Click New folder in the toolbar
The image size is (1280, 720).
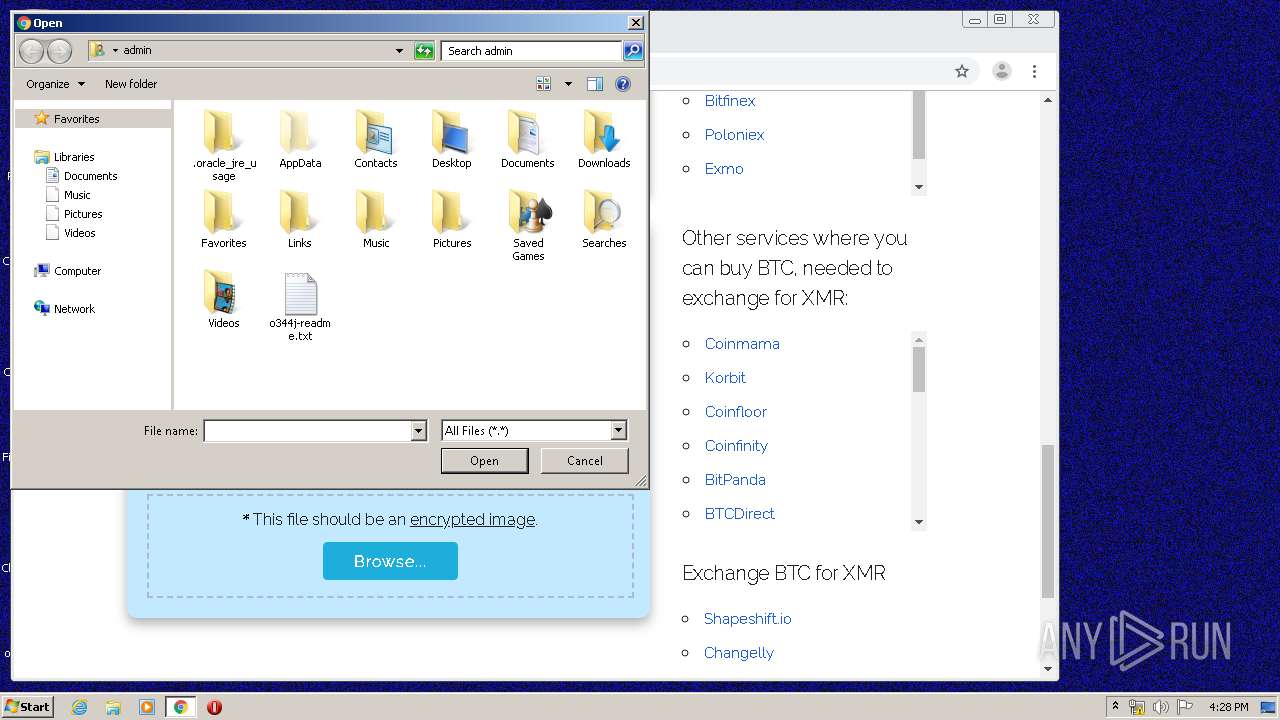131,84
